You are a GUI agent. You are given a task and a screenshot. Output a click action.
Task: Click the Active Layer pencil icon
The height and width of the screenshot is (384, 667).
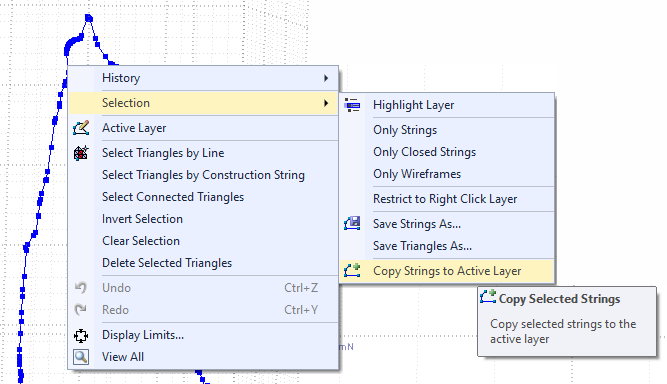point(81,128)
